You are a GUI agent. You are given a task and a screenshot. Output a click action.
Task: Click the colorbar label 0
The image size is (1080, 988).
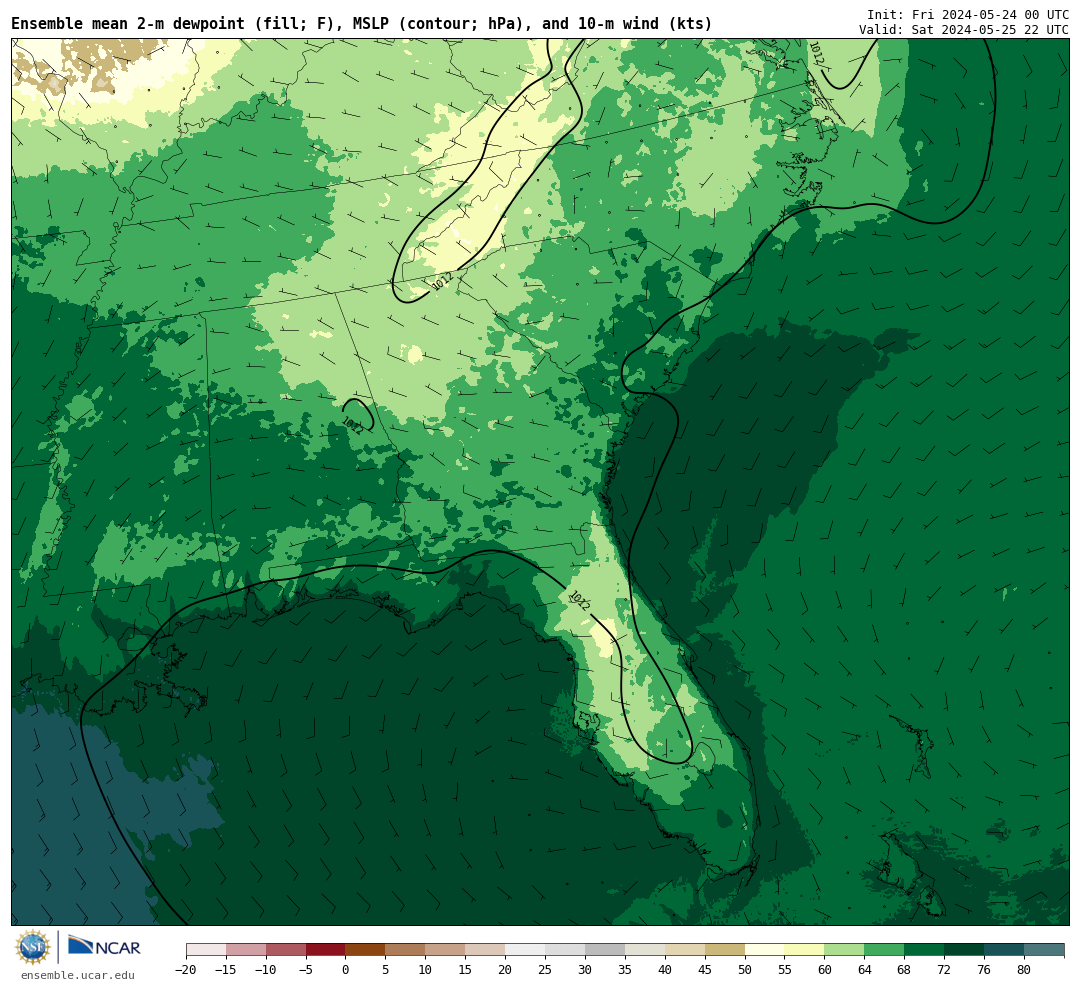tap(345, 970)
